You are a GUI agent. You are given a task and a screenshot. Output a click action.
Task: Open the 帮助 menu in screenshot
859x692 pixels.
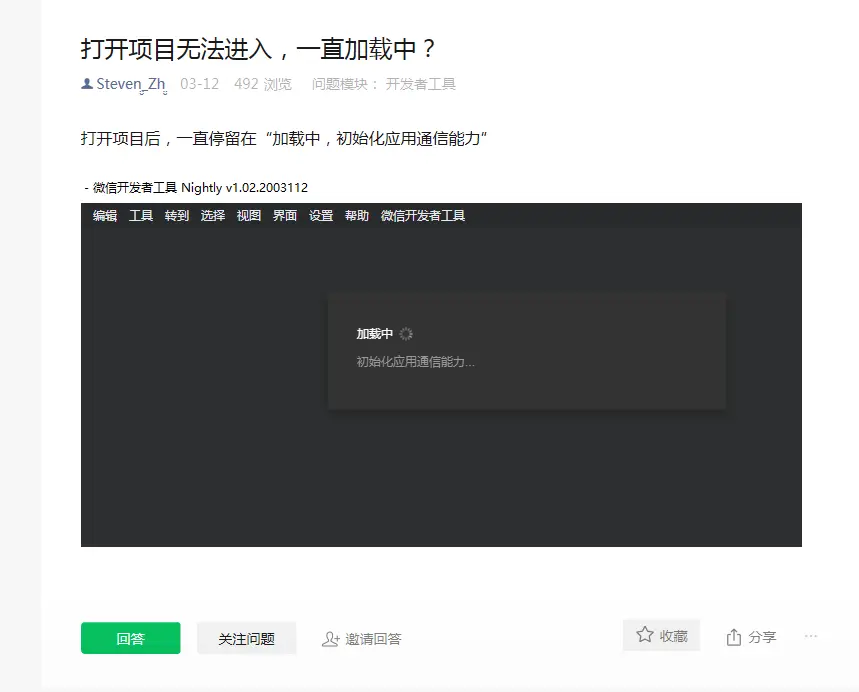click(357, 215)
